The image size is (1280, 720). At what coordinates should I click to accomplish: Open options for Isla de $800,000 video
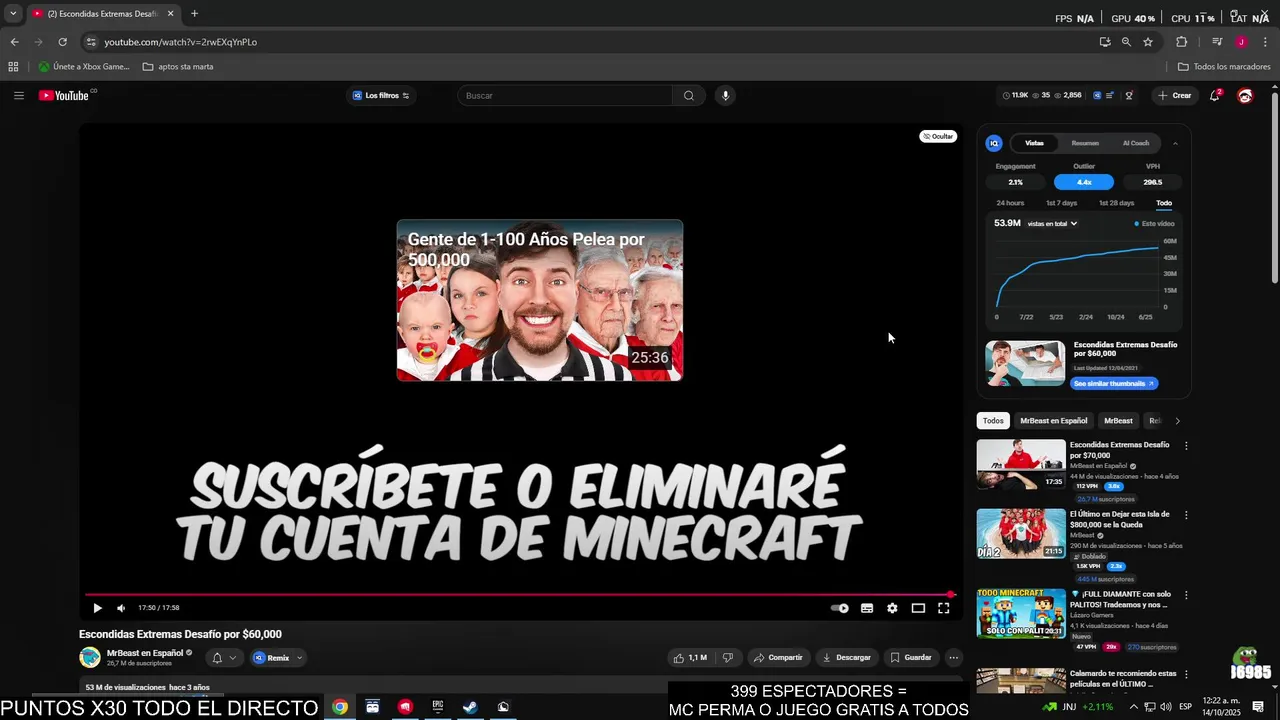coord(1186,515)
